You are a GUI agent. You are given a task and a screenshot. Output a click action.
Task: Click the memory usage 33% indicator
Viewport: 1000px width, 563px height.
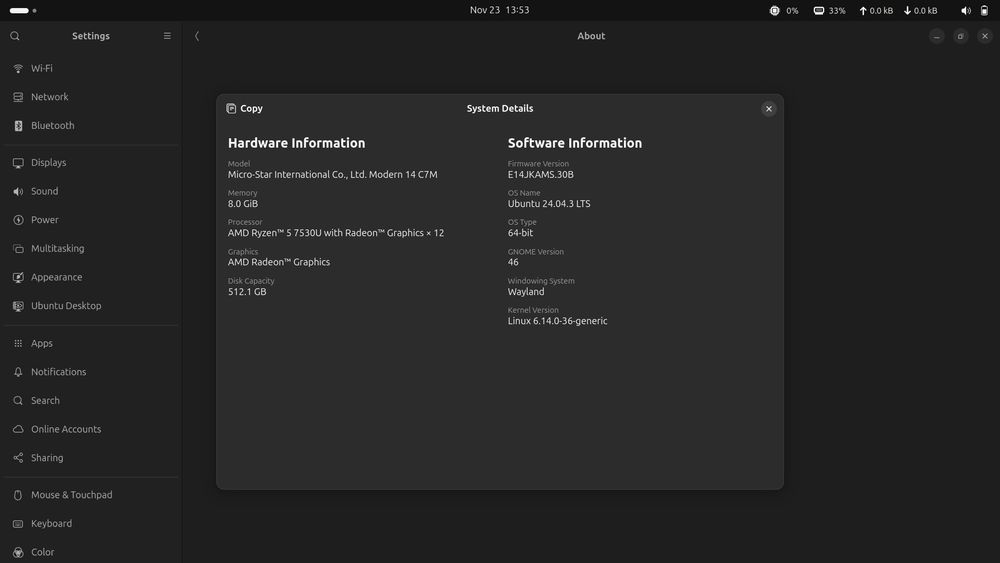click(829, 10)
